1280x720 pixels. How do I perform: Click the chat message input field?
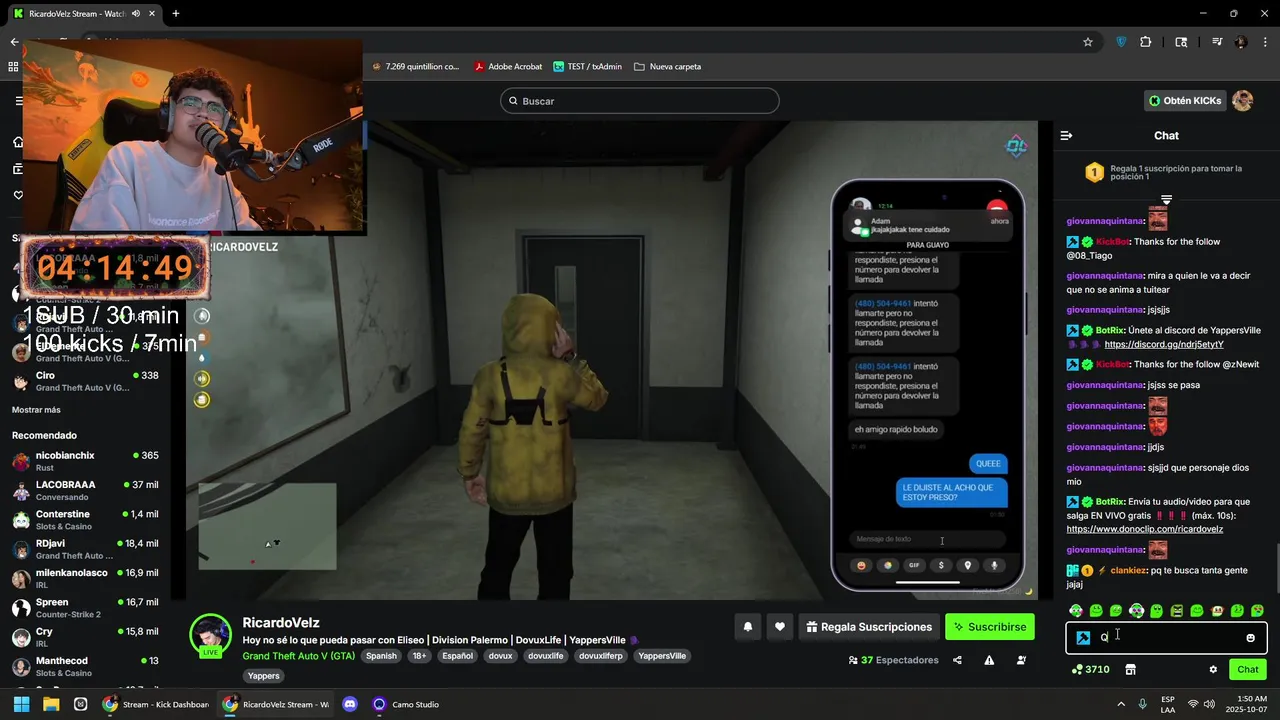tap(1166, 638)
